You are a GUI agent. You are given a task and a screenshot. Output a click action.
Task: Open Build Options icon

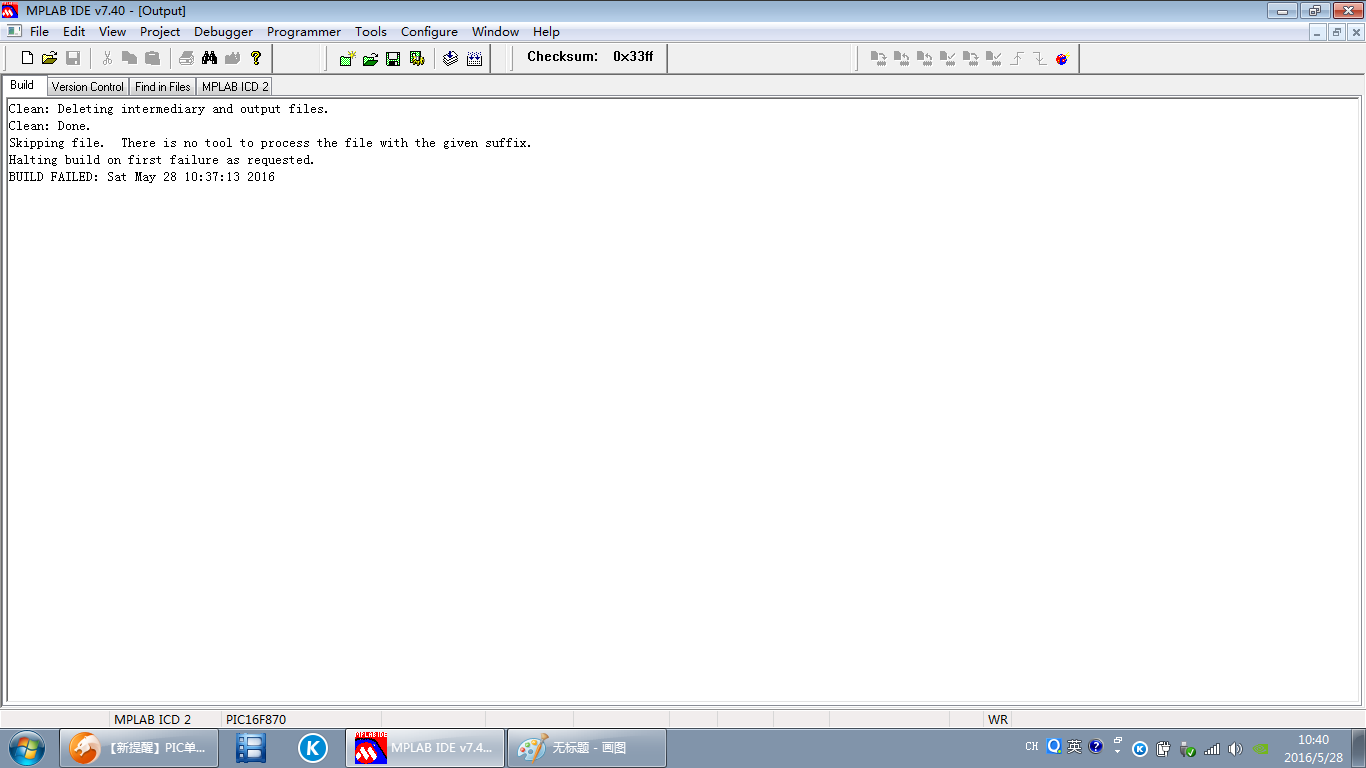tap(417, 58)
